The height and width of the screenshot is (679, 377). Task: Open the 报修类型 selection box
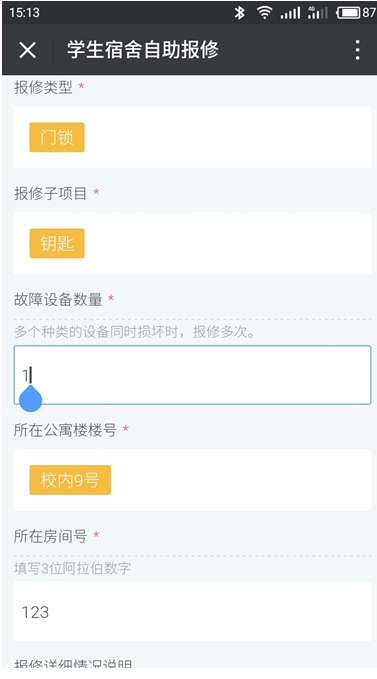[192, 137]
